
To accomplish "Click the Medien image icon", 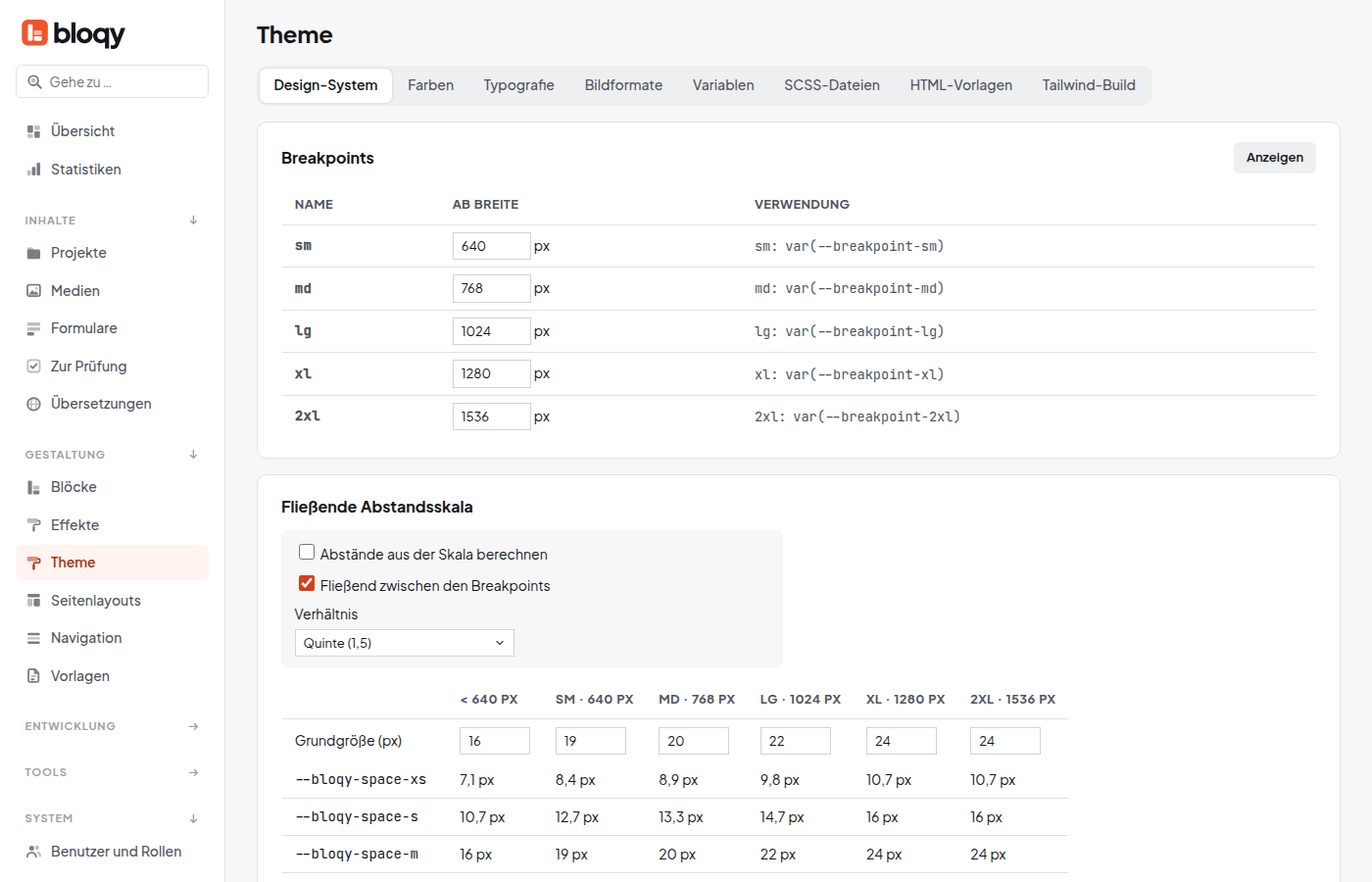I will 33,291.
